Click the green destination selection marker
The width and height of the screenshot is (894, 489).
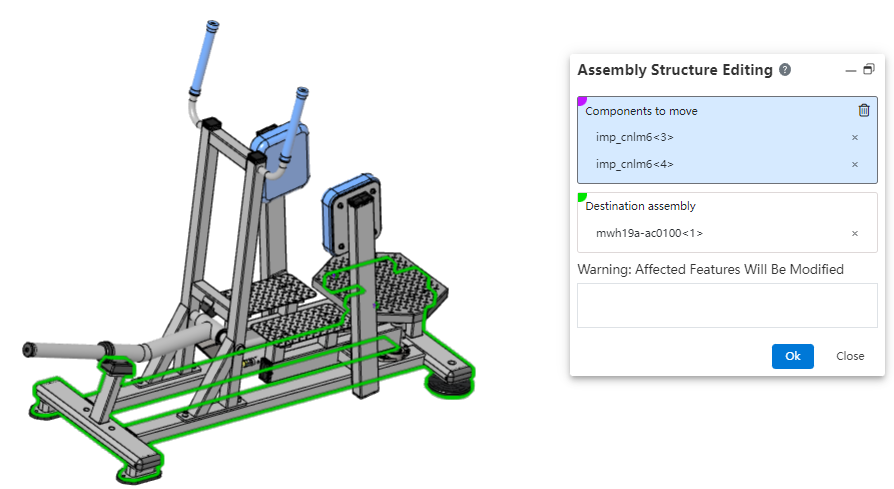[x=582, y=197]
